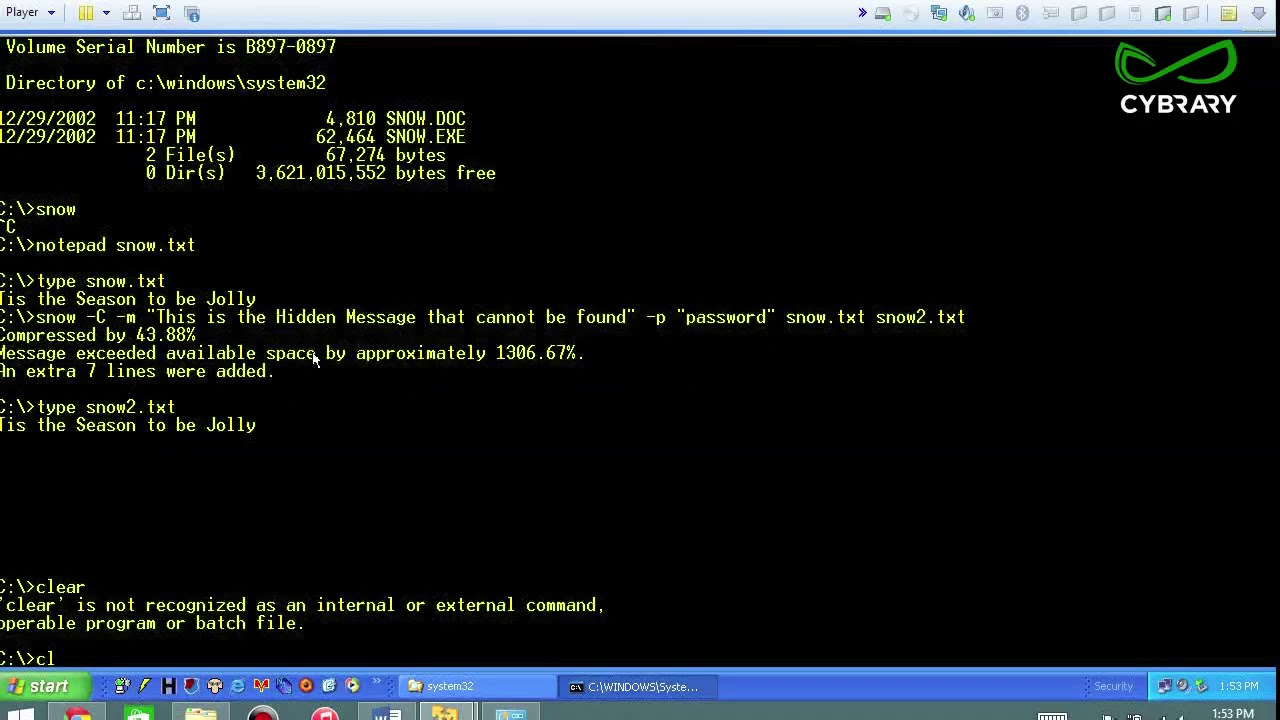The image size is (1280, 720).
Task: Open the message log icon in Player toolbar
Action: 1229,13
